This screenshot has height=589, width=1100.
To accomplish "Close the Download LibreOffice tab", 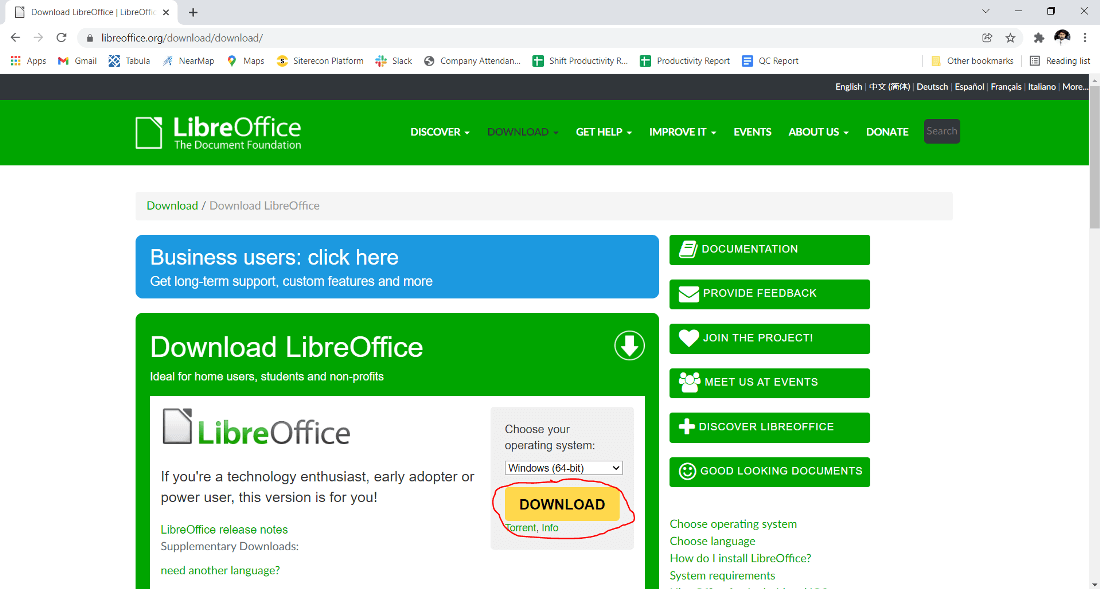I will (166, 12).
